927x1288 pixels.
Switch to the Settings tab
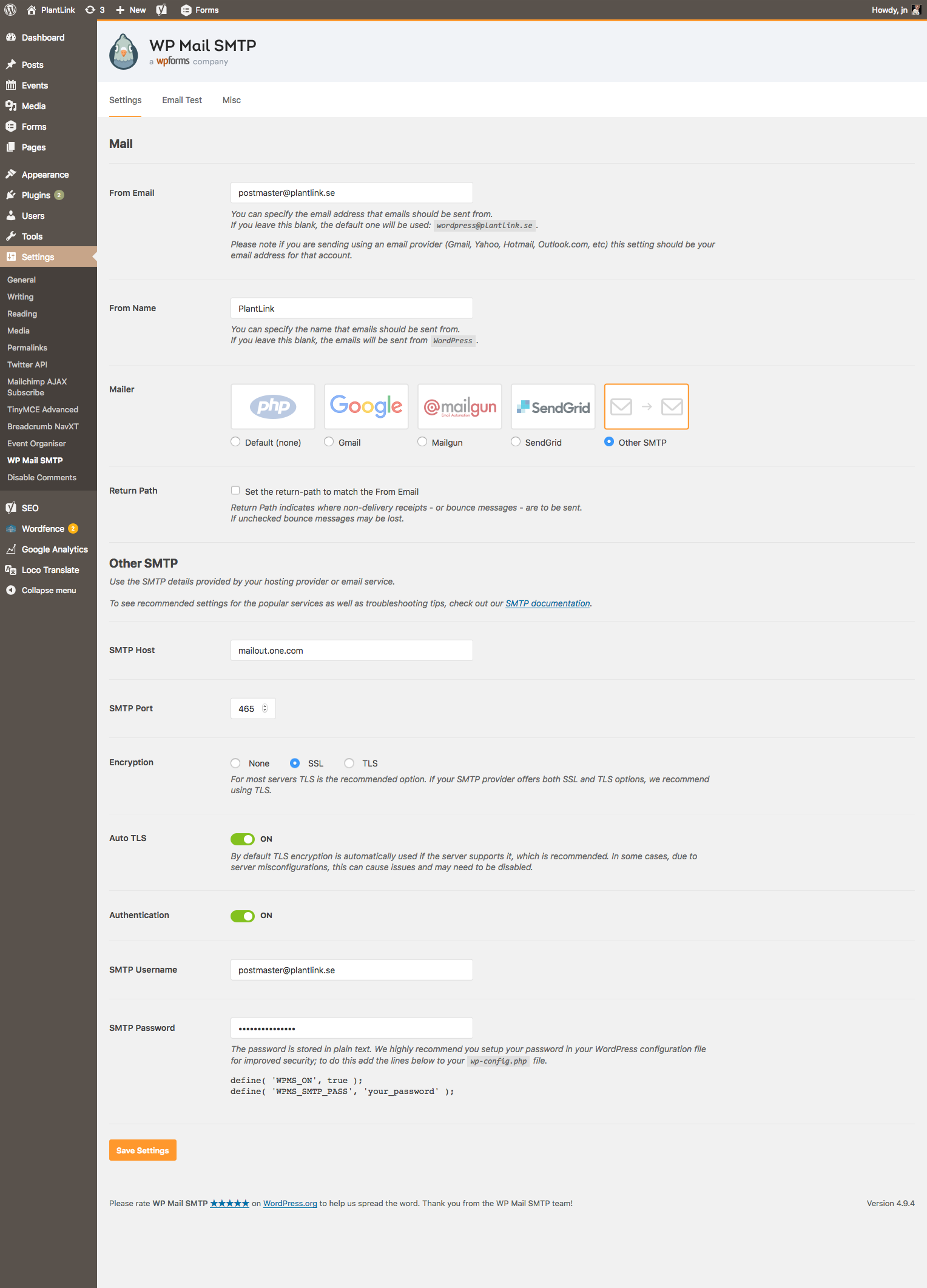[x=125, y=100]
